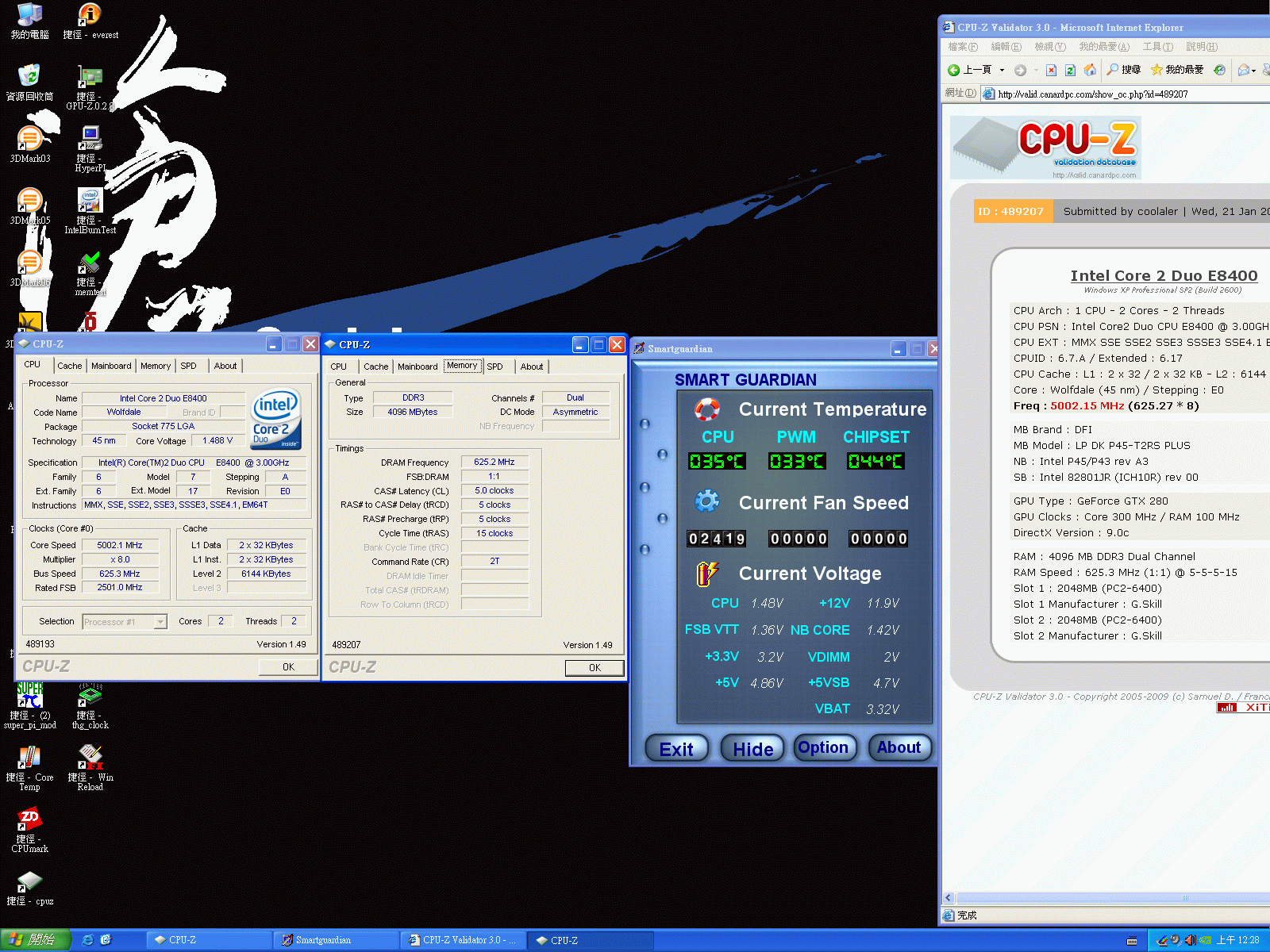Image resolution: width=1270 pixels, height=952 pixels.
Task: Click OK in the left CPU-Z window
Action: 288,667
